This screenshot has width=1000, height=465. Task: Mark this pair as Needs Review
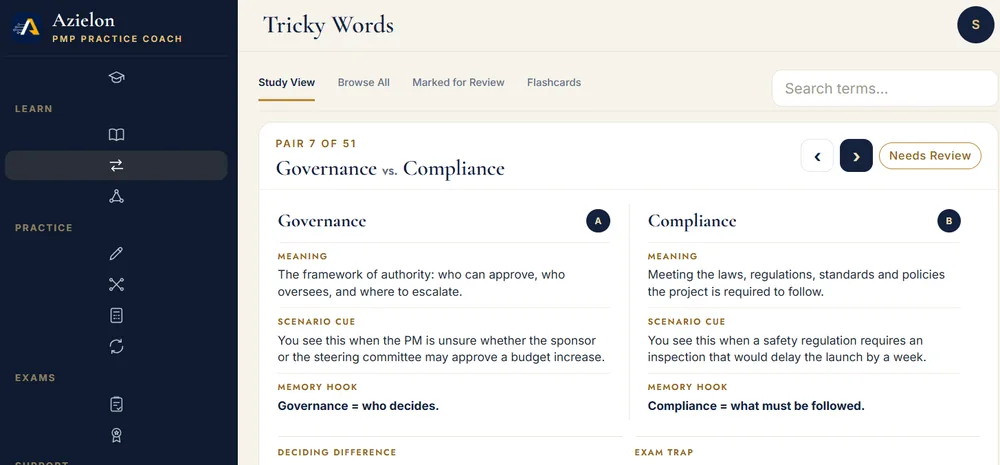point(930,156)
